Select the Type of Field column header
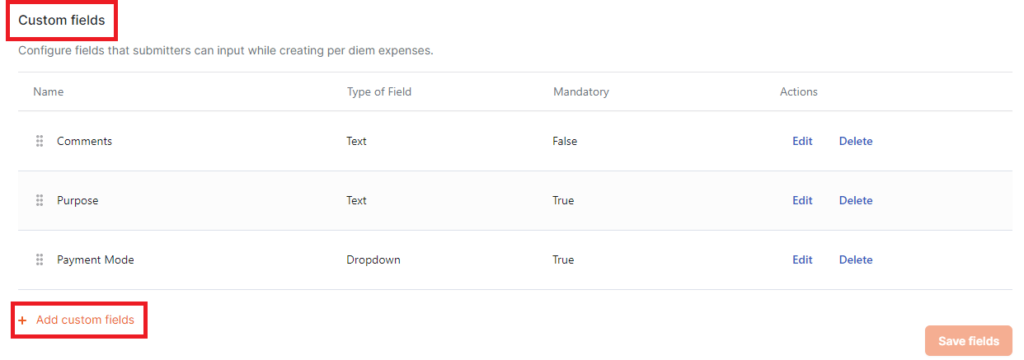The height and width of the screenshot is (360, 1024). [379, 92]
